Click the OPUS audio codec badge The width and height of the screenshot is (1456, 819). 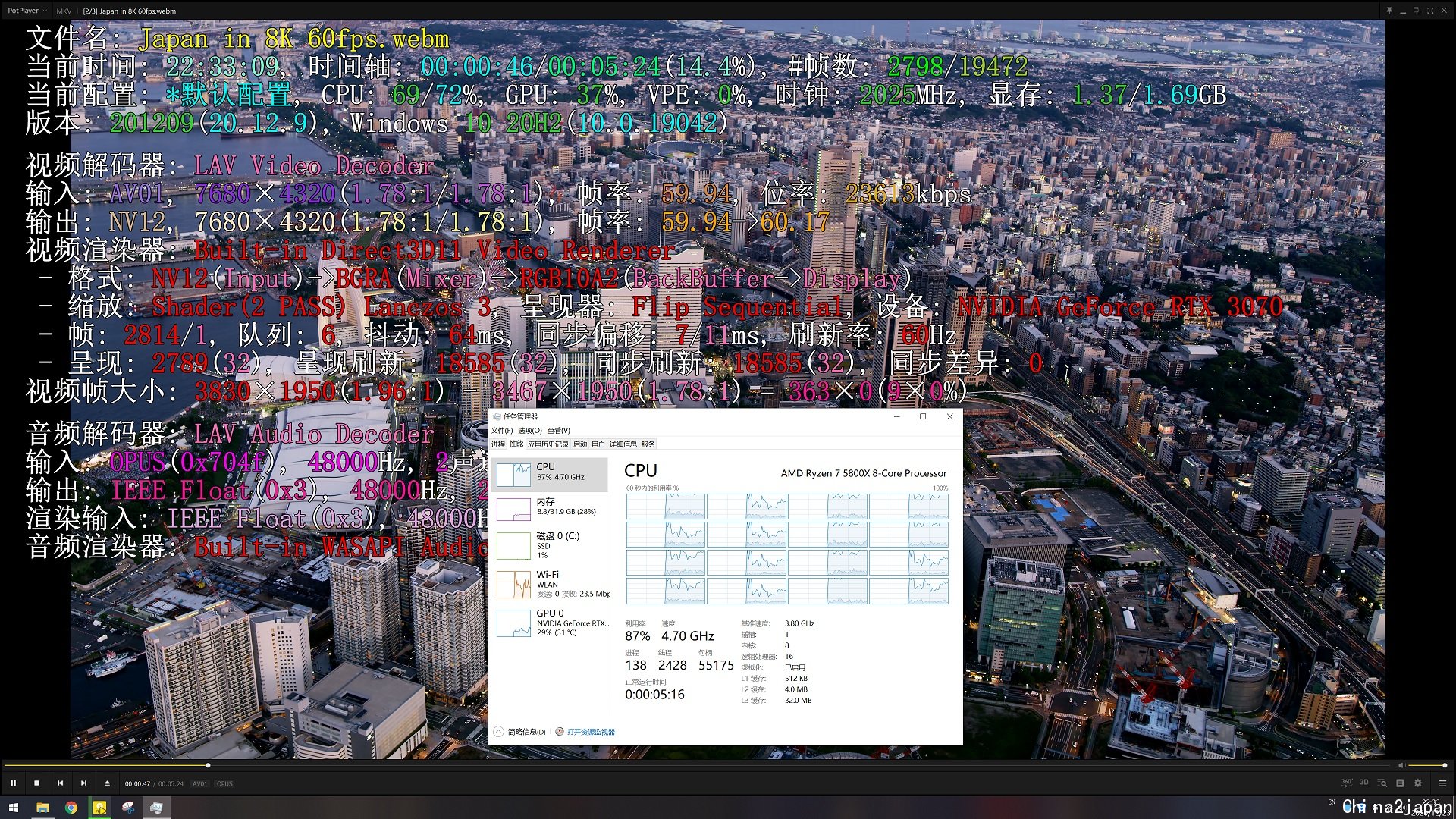(x=225, y=784)
